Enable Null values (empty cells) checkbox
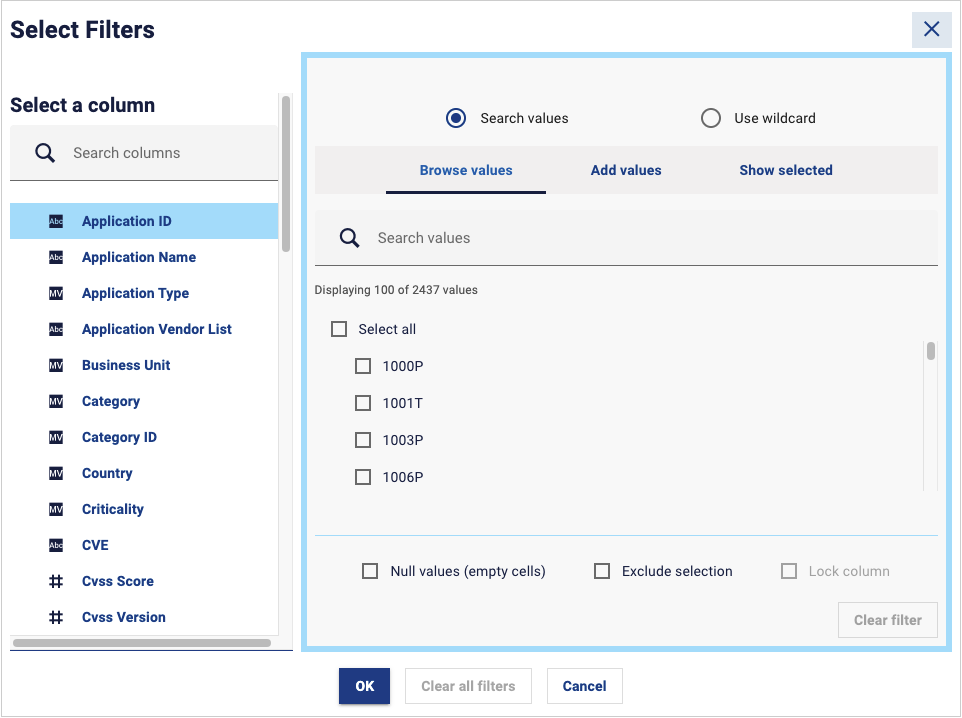 [x=370, y=571]
